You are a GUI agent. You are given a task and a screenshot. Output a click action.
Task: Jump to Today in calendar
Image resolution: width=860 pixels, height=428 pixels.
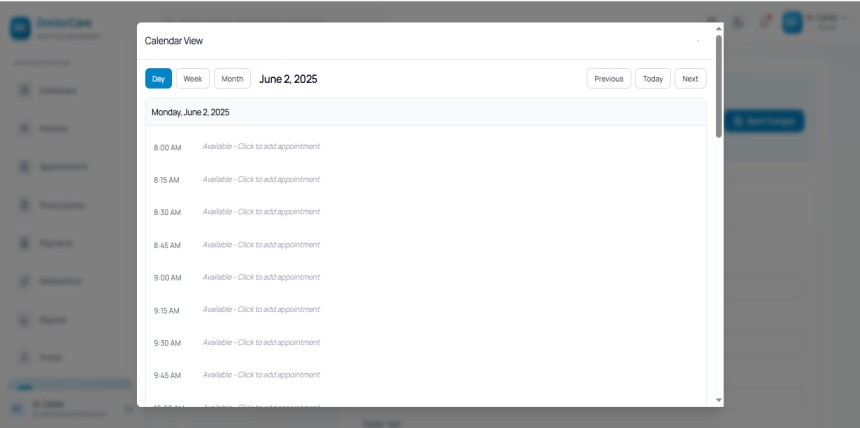[653, 78]
